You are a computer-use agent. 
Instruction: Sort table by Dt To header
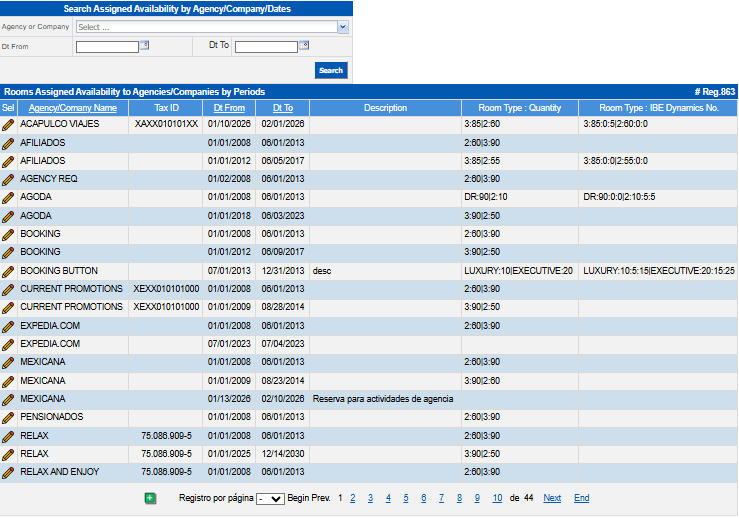[283, 108]
